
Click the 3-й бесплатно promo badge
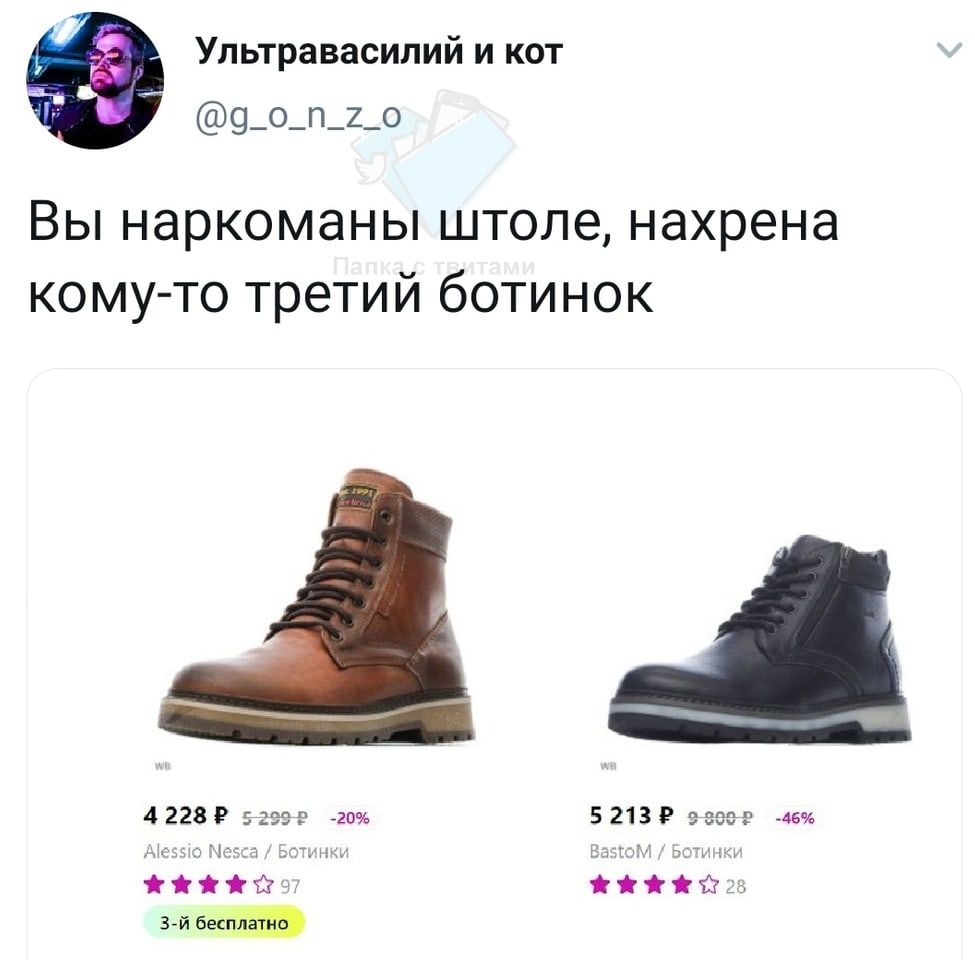coord(224,923)
